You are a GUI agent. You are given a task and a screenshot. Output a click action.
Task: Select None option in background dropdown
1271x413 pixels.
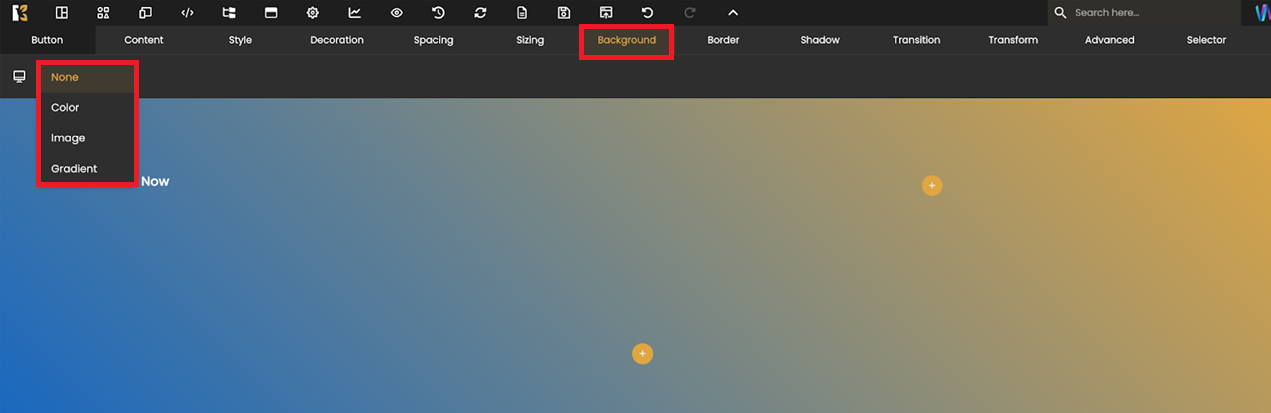click(x=65, y=77)
